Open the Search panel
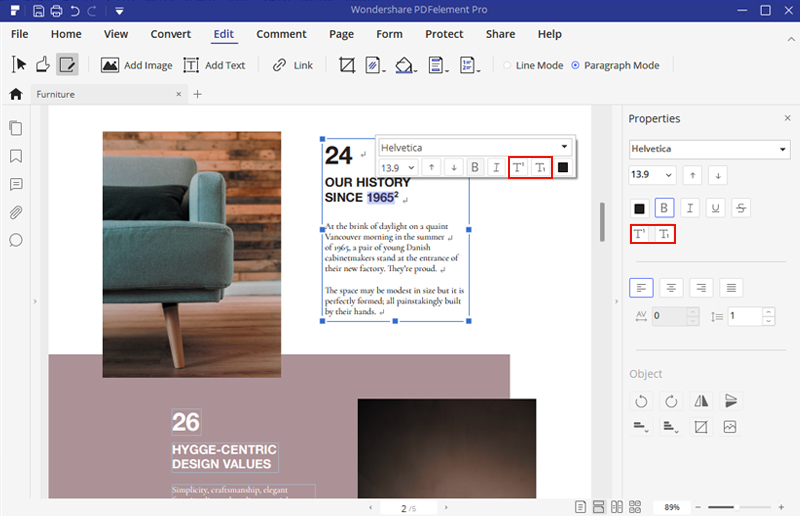800x516 pixels. click(x=16, y=240)
